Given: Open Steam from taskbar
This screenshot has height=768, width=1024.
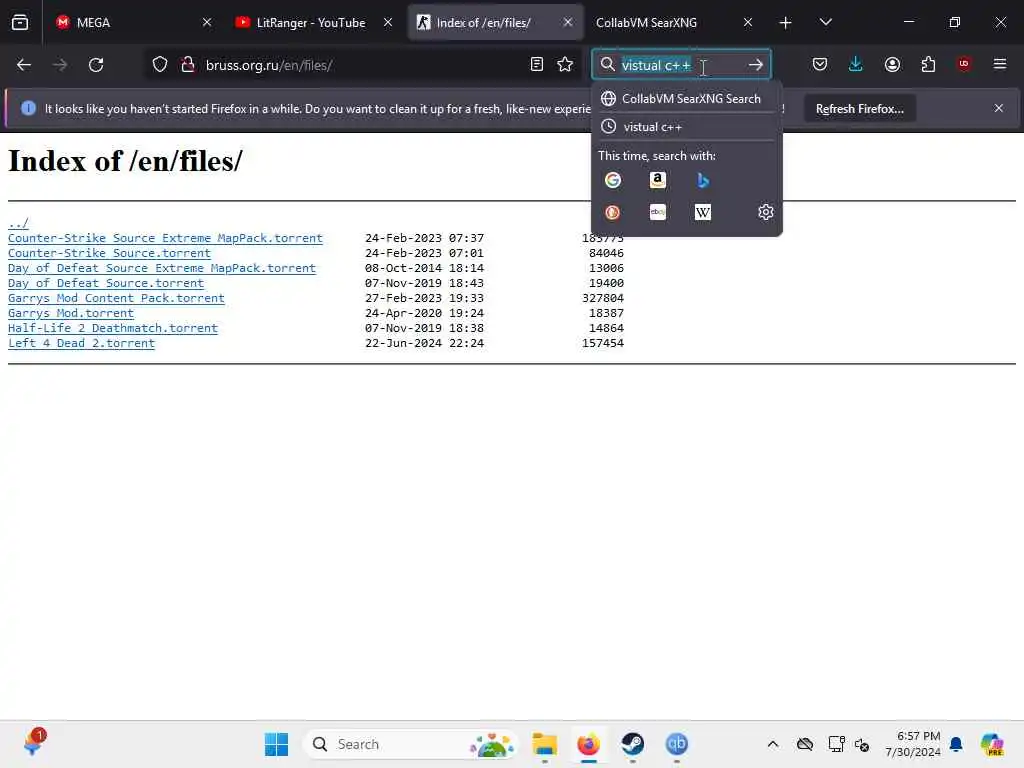Looking at the screenshot, I should coord(632,744).
